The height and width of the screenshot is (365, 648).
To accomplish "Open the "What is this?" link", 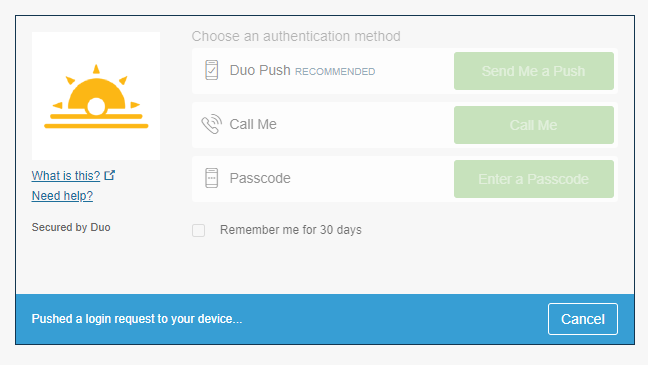I will [66, 176].
